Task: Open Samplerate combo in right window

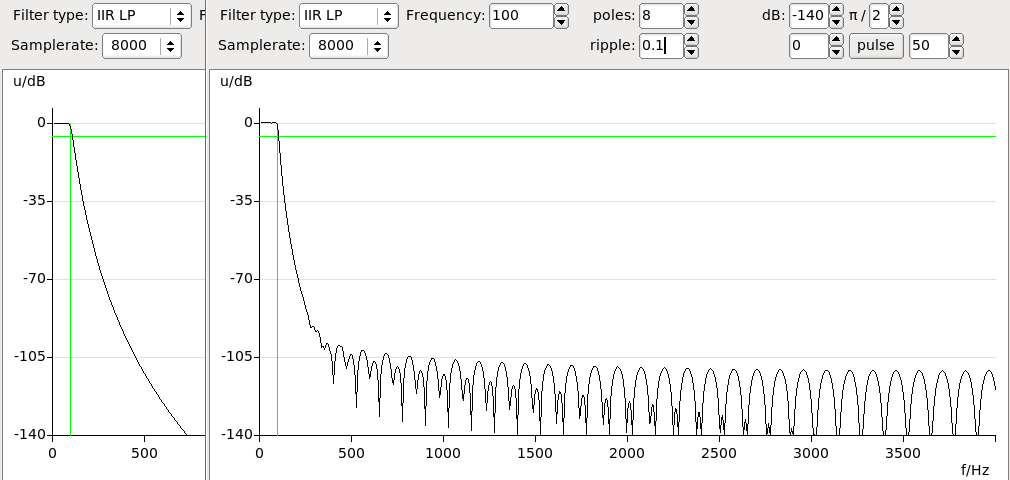Action: 348,46
